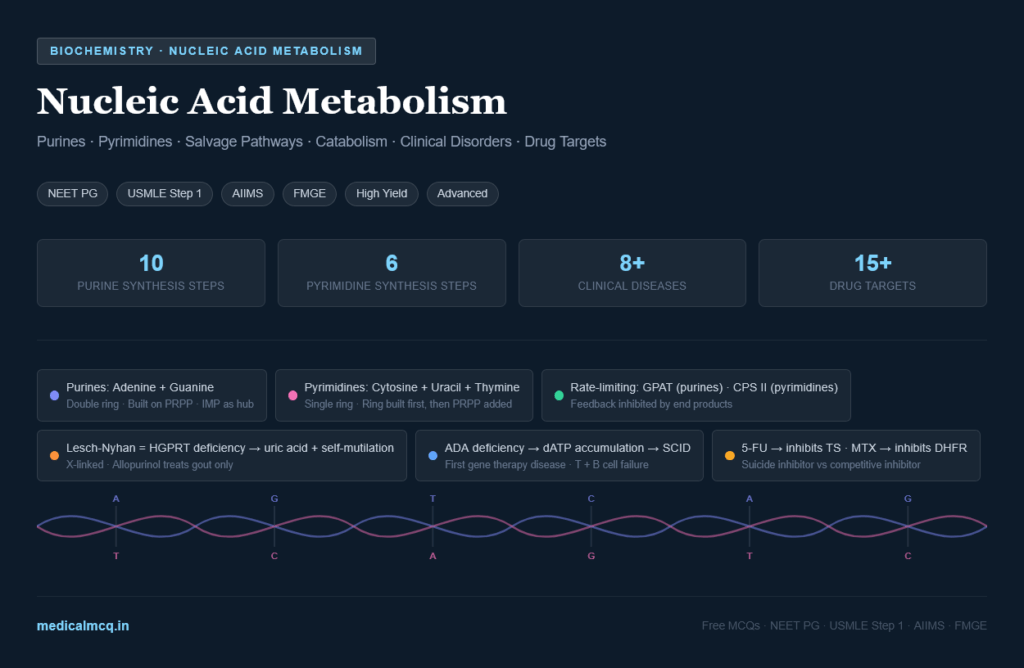The image size is (1024, 668).
Task: Toggle the NEET PG exam filter
Action: 72,193
